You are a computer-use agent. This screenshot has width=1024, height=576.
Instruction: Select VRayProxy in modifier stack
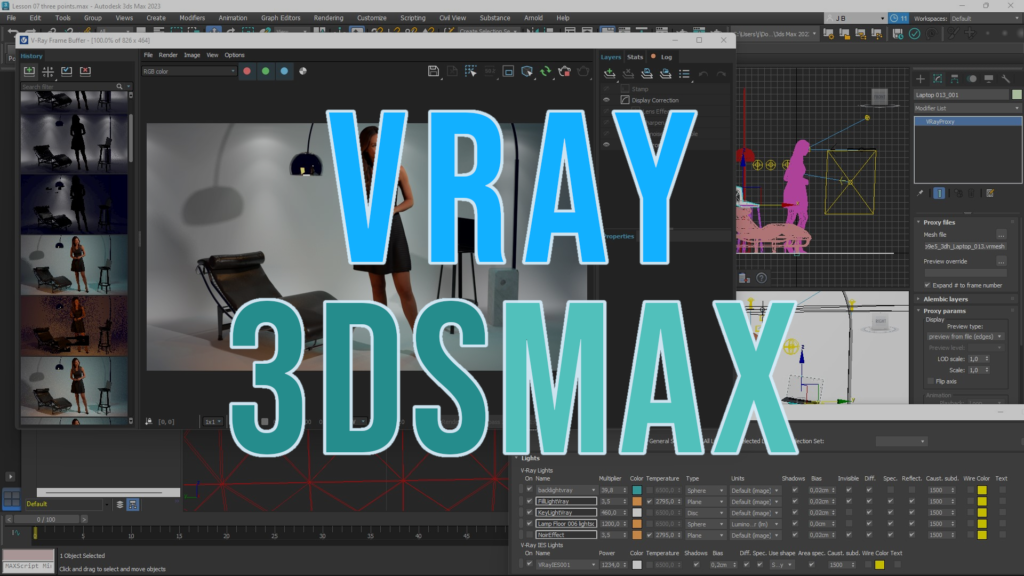point(967,121)
